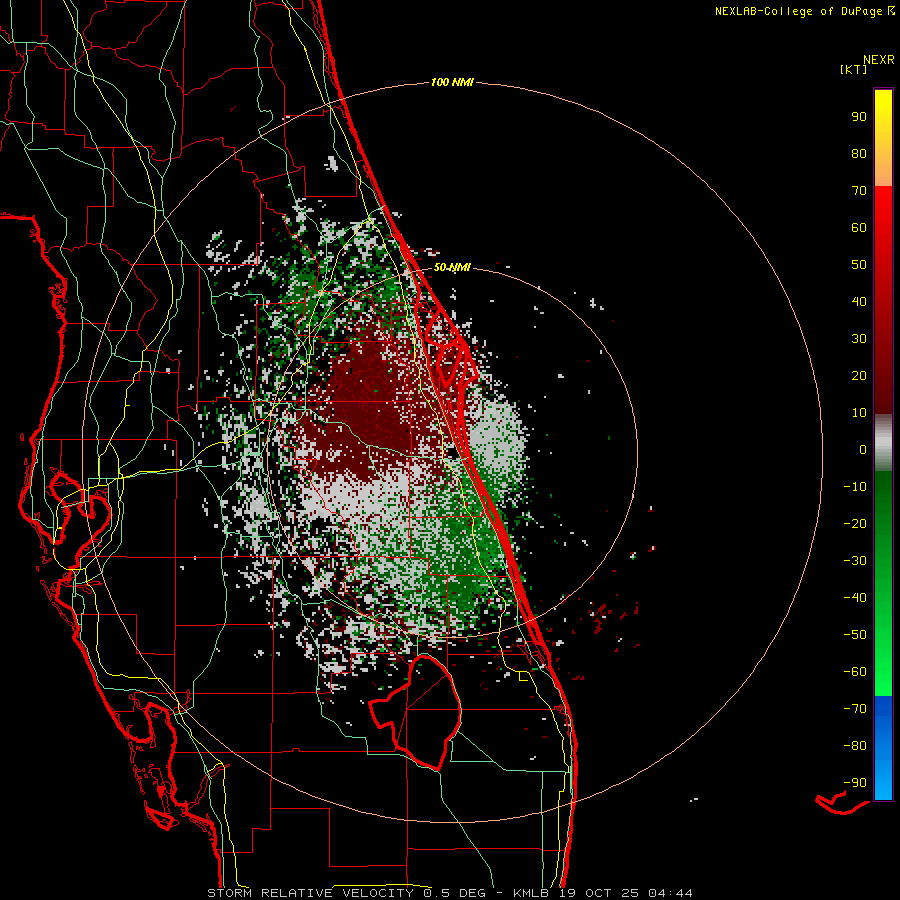Click the -60 value on the velocity scale
This screenshot has height=900, width=900.
(855, 672)
